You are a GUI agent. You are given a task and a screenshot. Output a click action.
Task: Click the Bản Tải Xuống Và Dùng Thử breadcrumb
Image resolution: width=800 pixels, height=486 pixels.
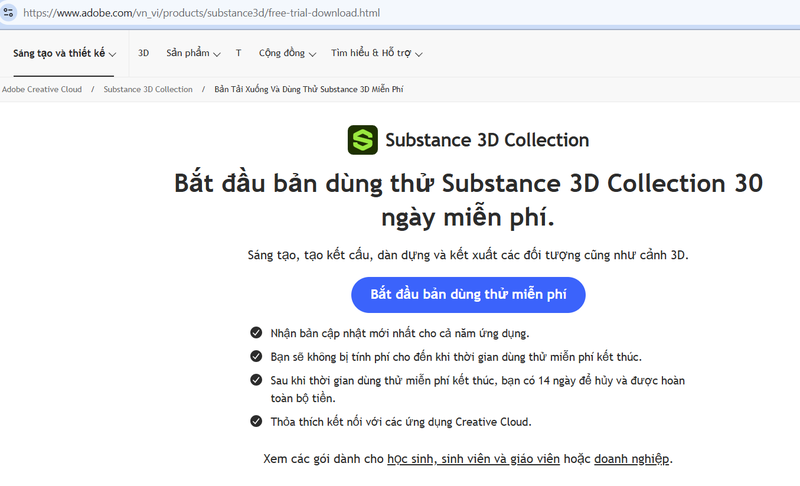(x=309, y=89)
